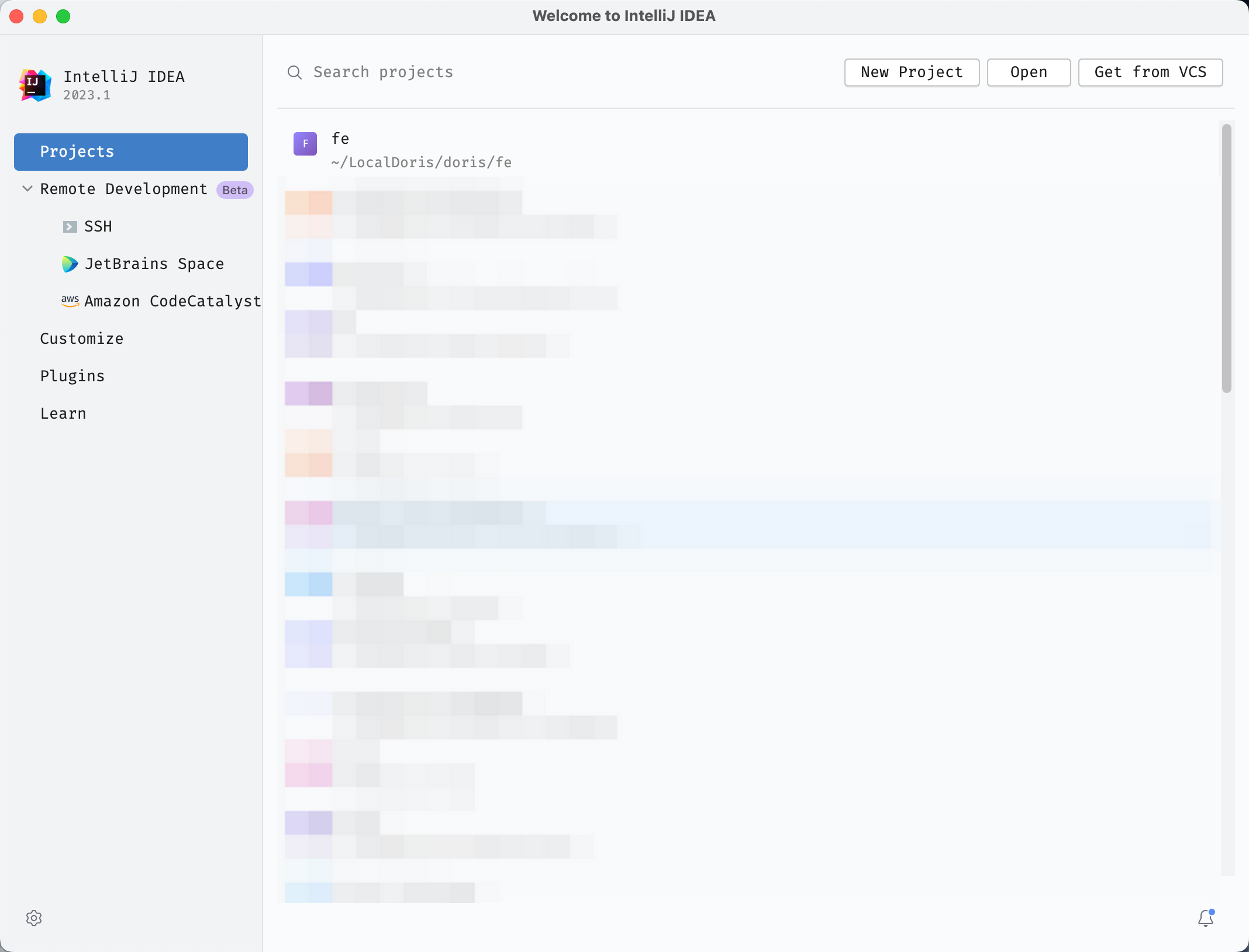Open the fe project entry
Screen dimensions: 1249x952
pyautogui.click(x=421, y=150)
